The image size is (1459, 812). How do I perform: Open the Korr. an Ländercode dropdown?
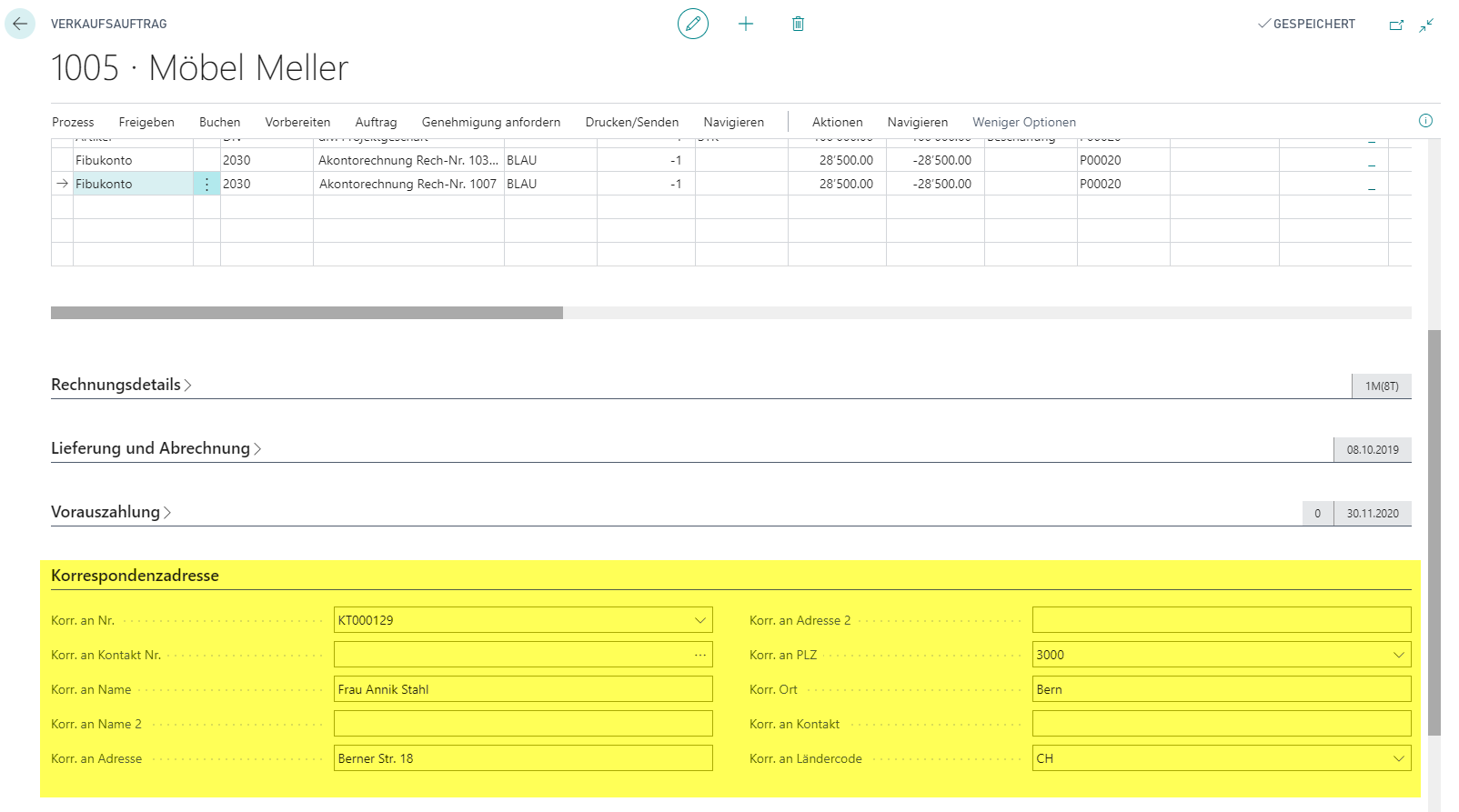point(1399,758)
